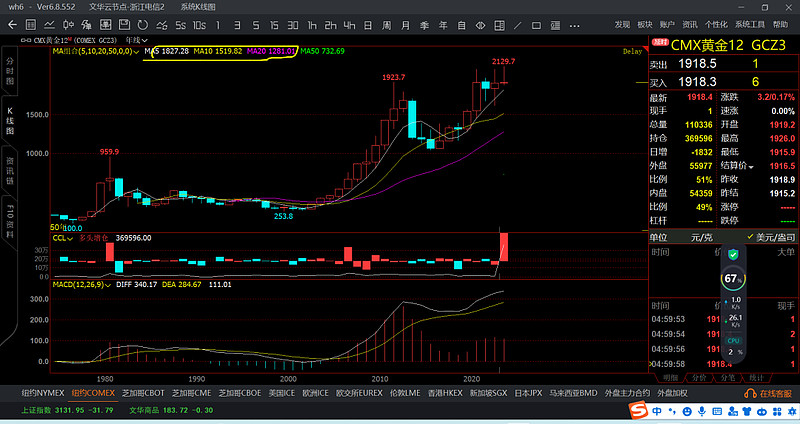Open the 分时图 side tab
Screen dimensions: 800x424
pos(10,71)
